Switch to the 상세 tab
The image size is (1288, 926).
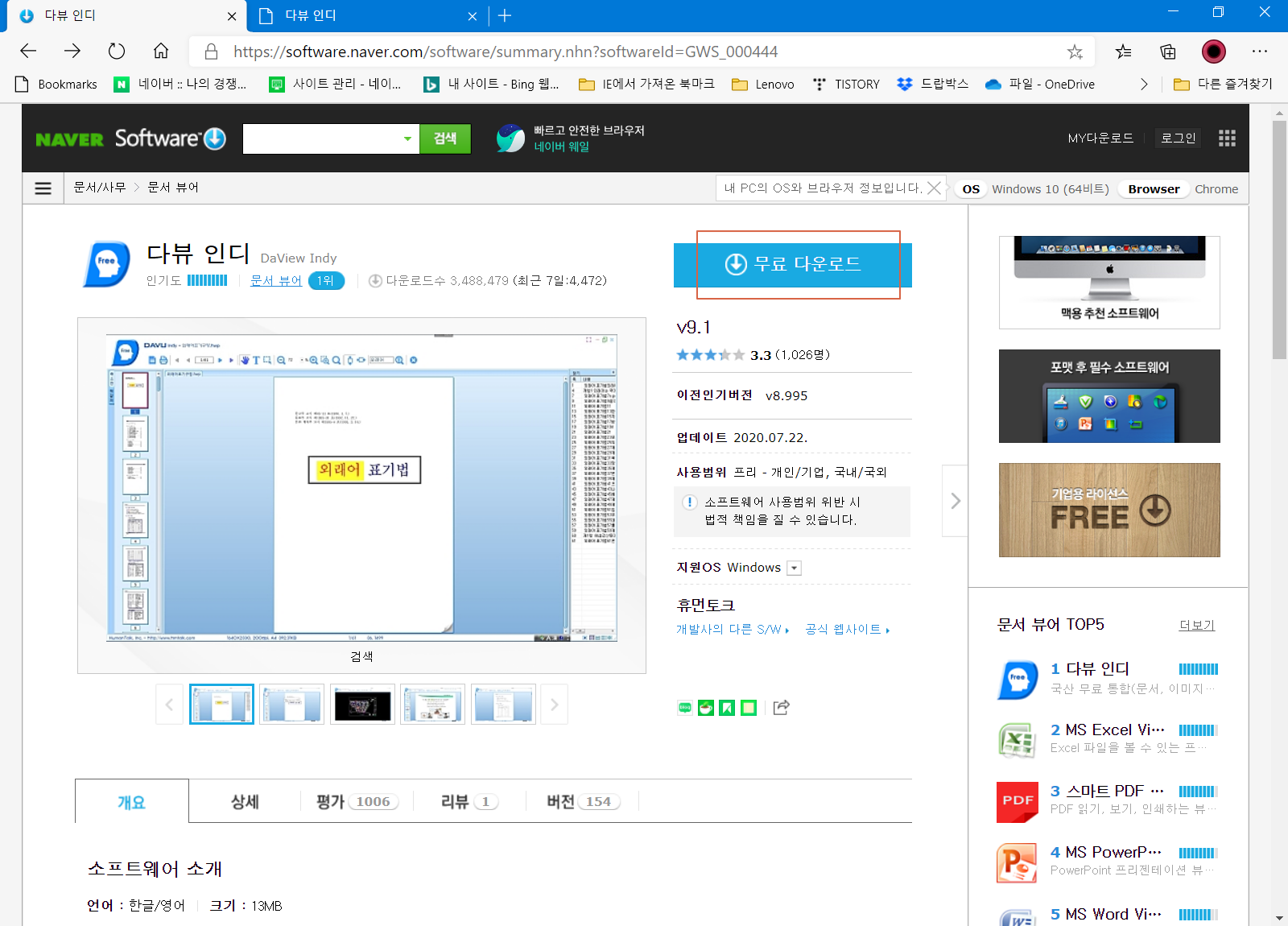click(245, 802)
